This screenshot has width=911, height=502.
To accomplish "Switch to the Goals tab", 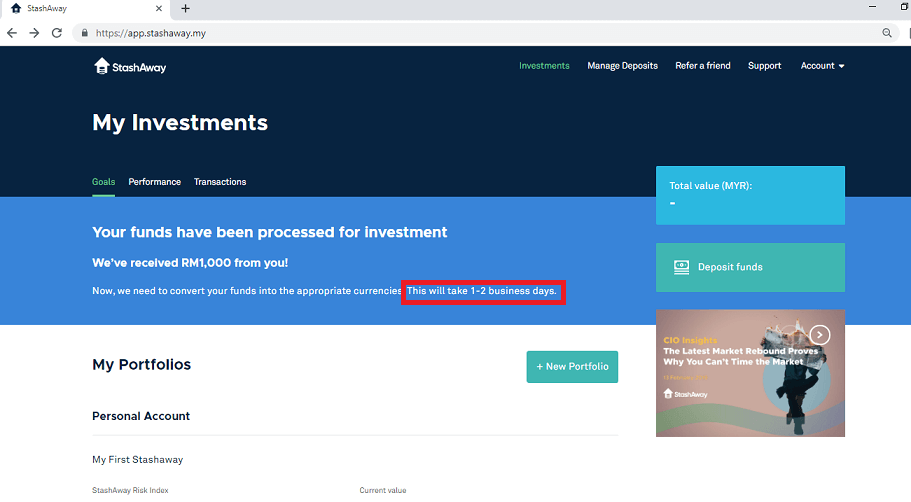I will tap(103, 182).
